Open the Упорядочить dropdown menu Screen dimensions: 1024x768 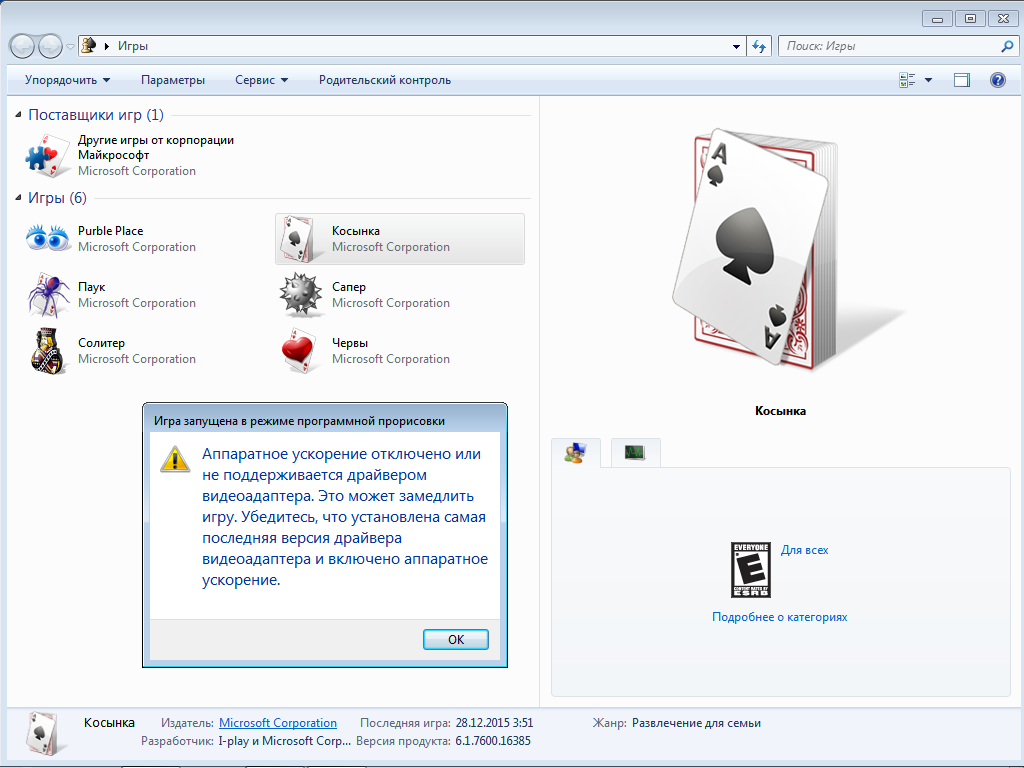67,80
